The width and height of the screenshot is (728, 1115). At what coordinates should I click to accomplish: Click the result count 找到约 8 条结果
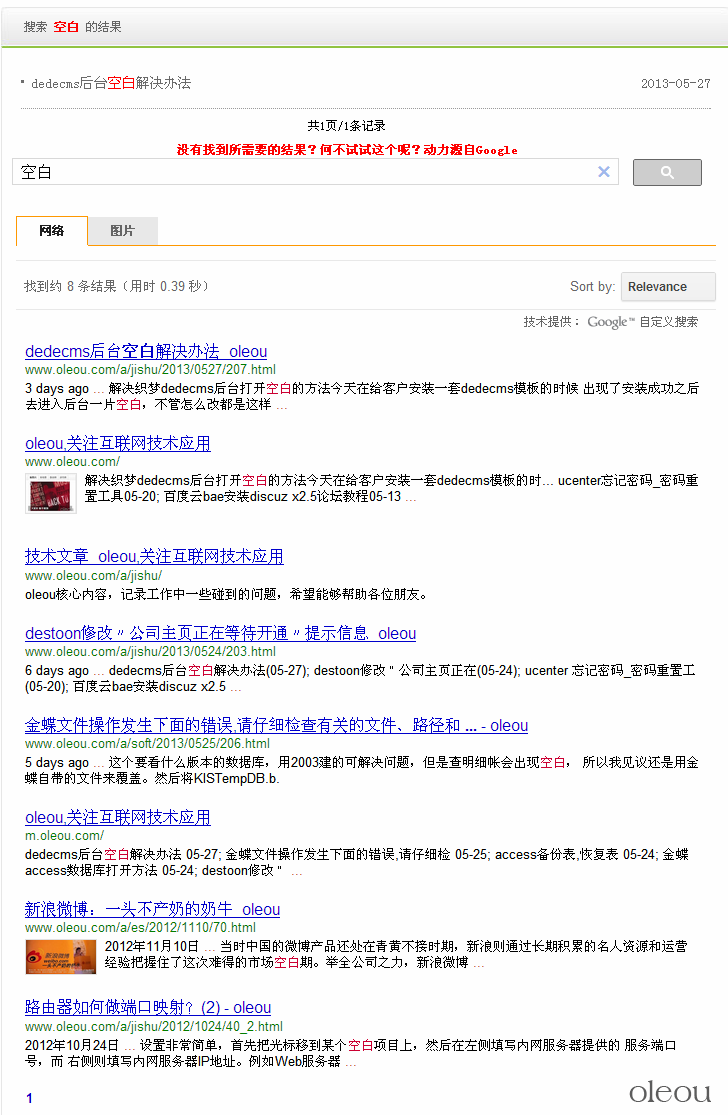click(117, 287)
